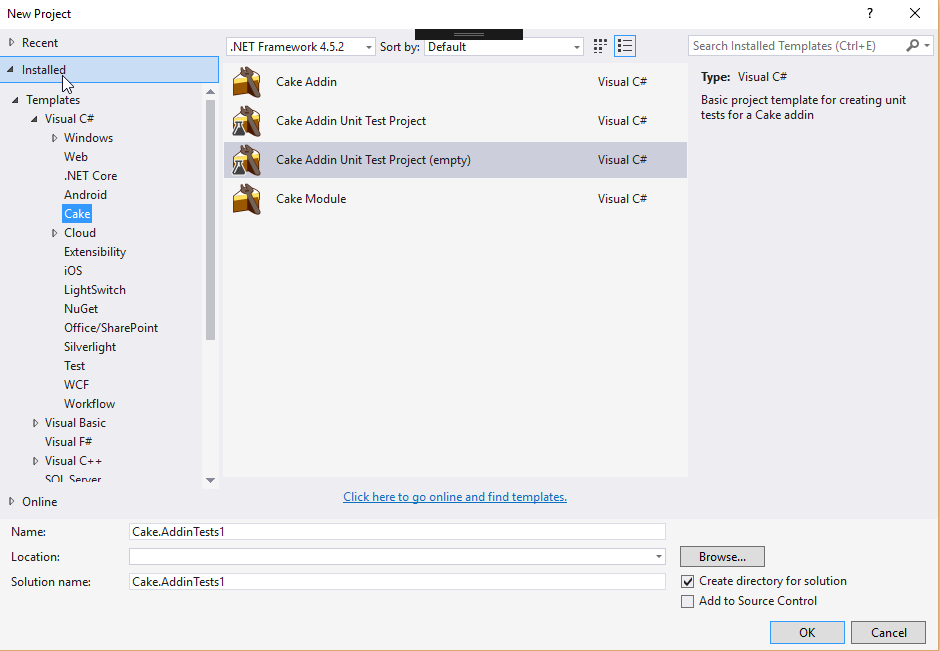Switch to small icons view
This screenshot has width=940, height=651.
tap(599, 46)
